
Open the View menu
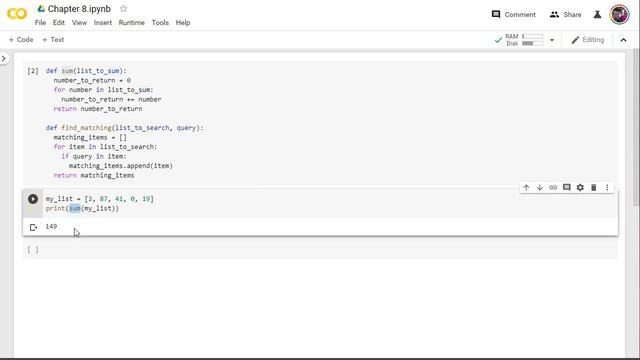coord(79,23)
